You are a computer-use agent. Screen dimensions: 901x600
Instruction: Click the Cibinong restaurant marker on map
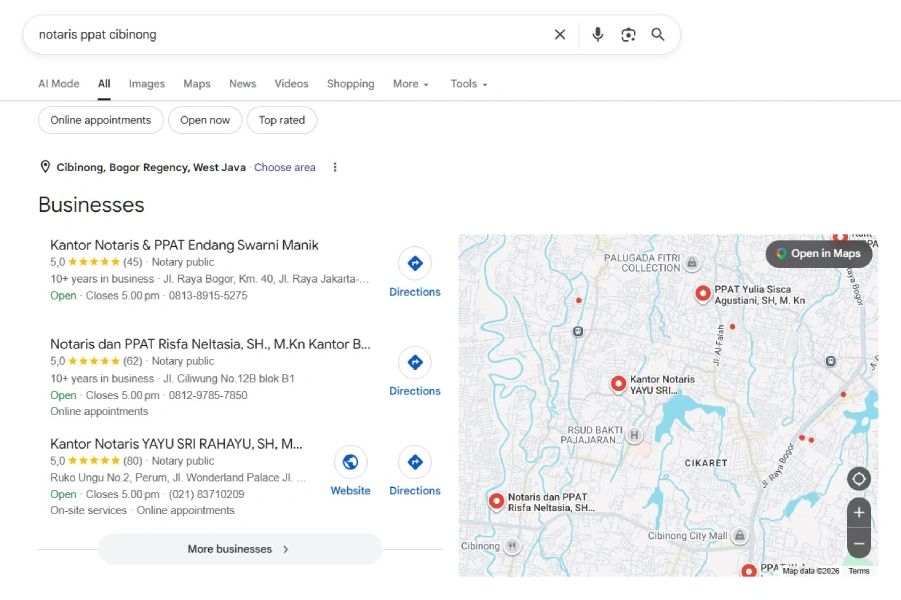point(512,546)
